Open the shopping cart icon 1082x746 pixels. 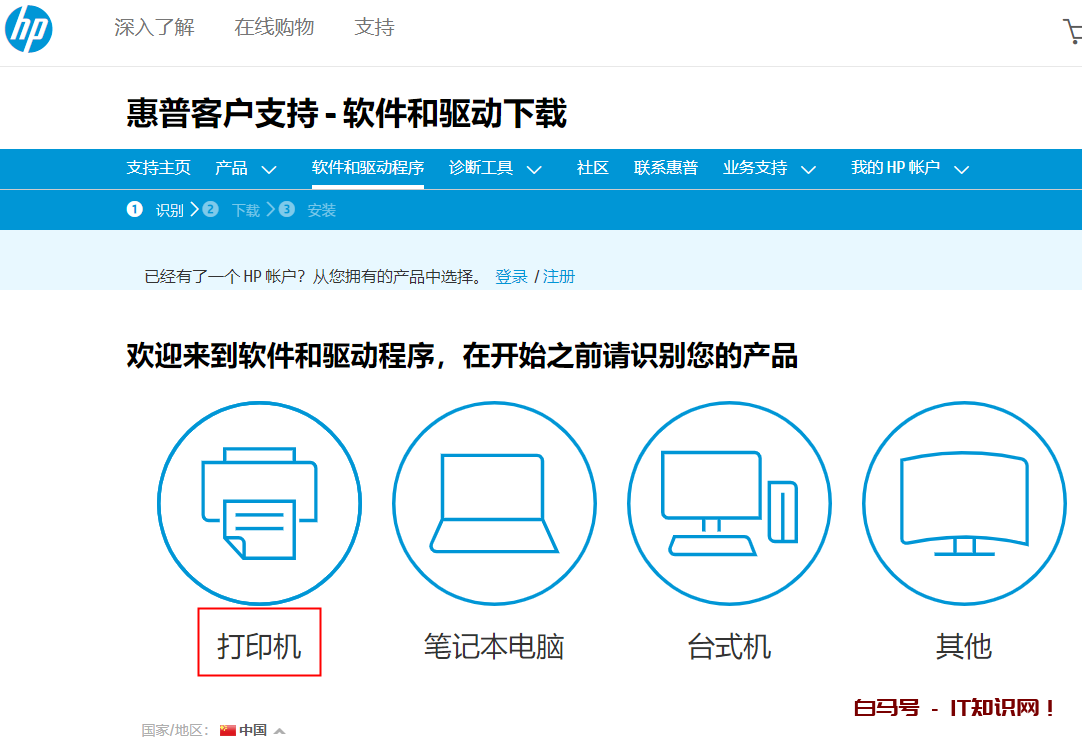click(1072, 31)
